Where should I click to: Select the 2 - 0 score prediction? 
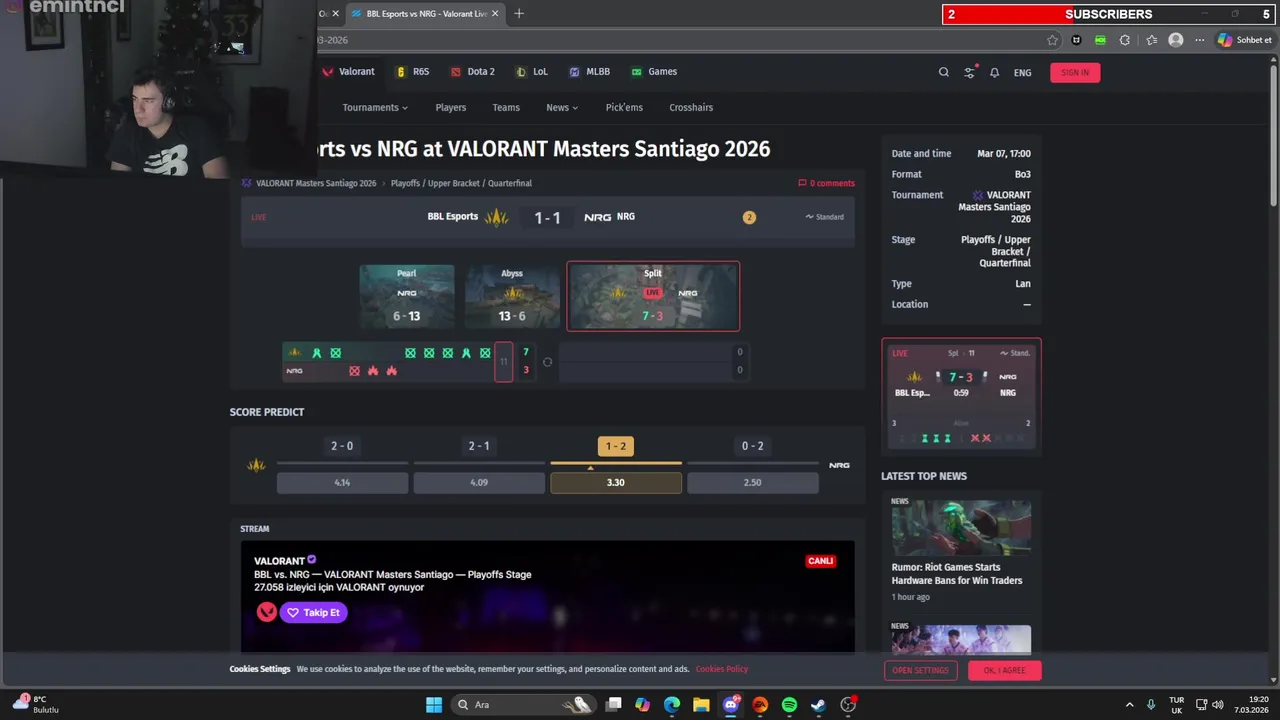pos(342,446)
